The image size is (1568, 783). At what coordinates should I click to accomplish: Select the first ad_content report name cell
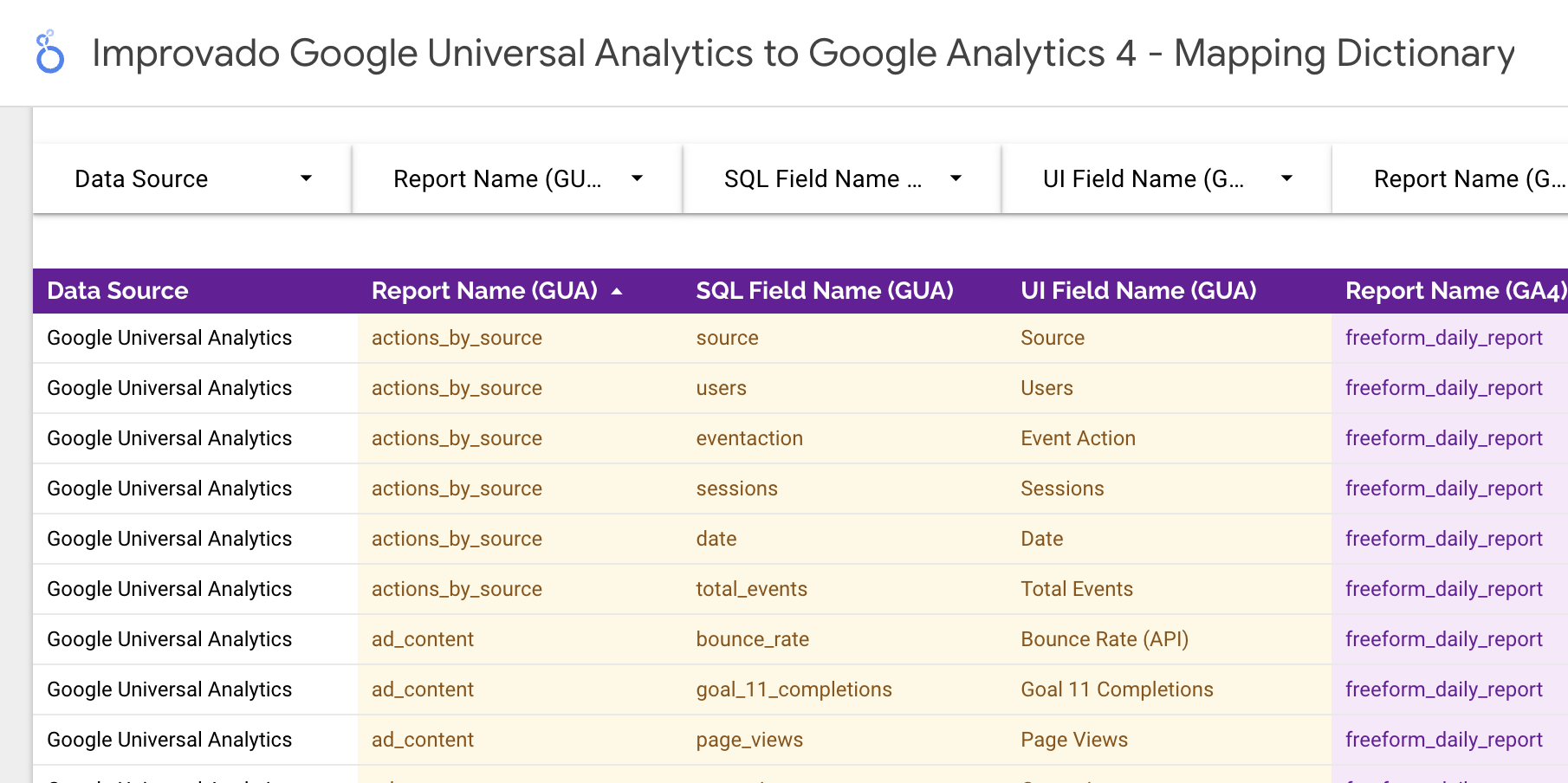pyautogui.click(x=422, y=639)
